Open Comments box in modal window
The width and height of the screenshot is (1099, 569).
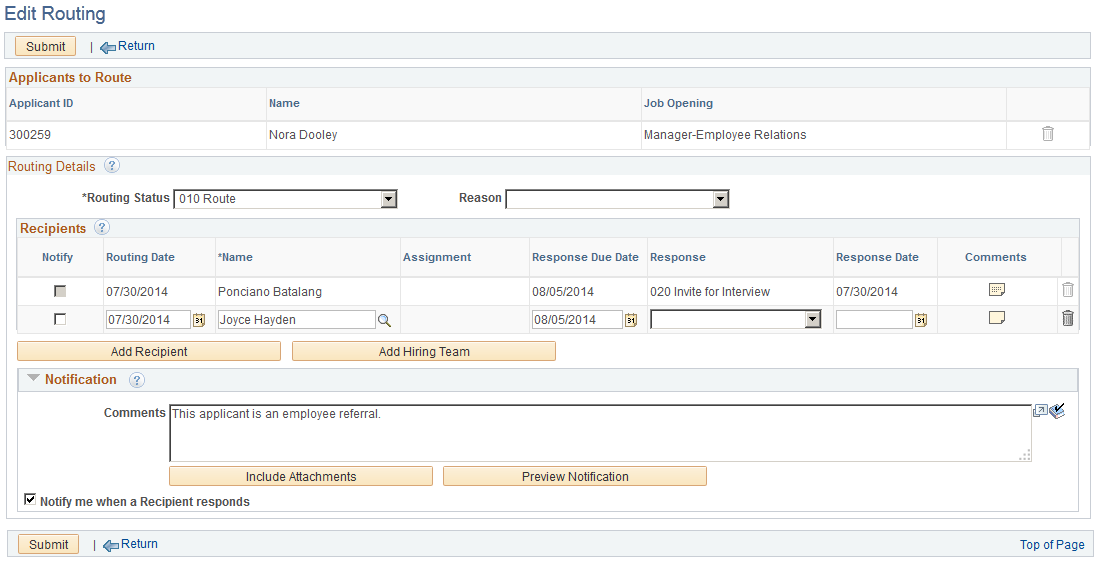tap(1040, 411)
